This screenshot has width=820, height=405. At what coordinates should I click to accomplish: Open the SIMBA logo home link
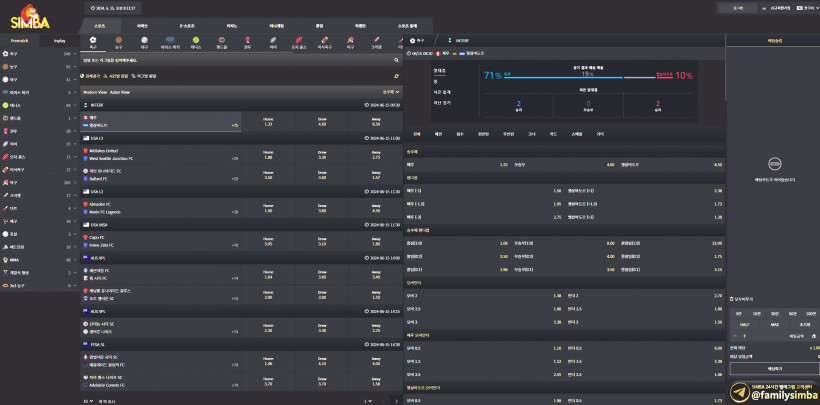coord(30,17)
